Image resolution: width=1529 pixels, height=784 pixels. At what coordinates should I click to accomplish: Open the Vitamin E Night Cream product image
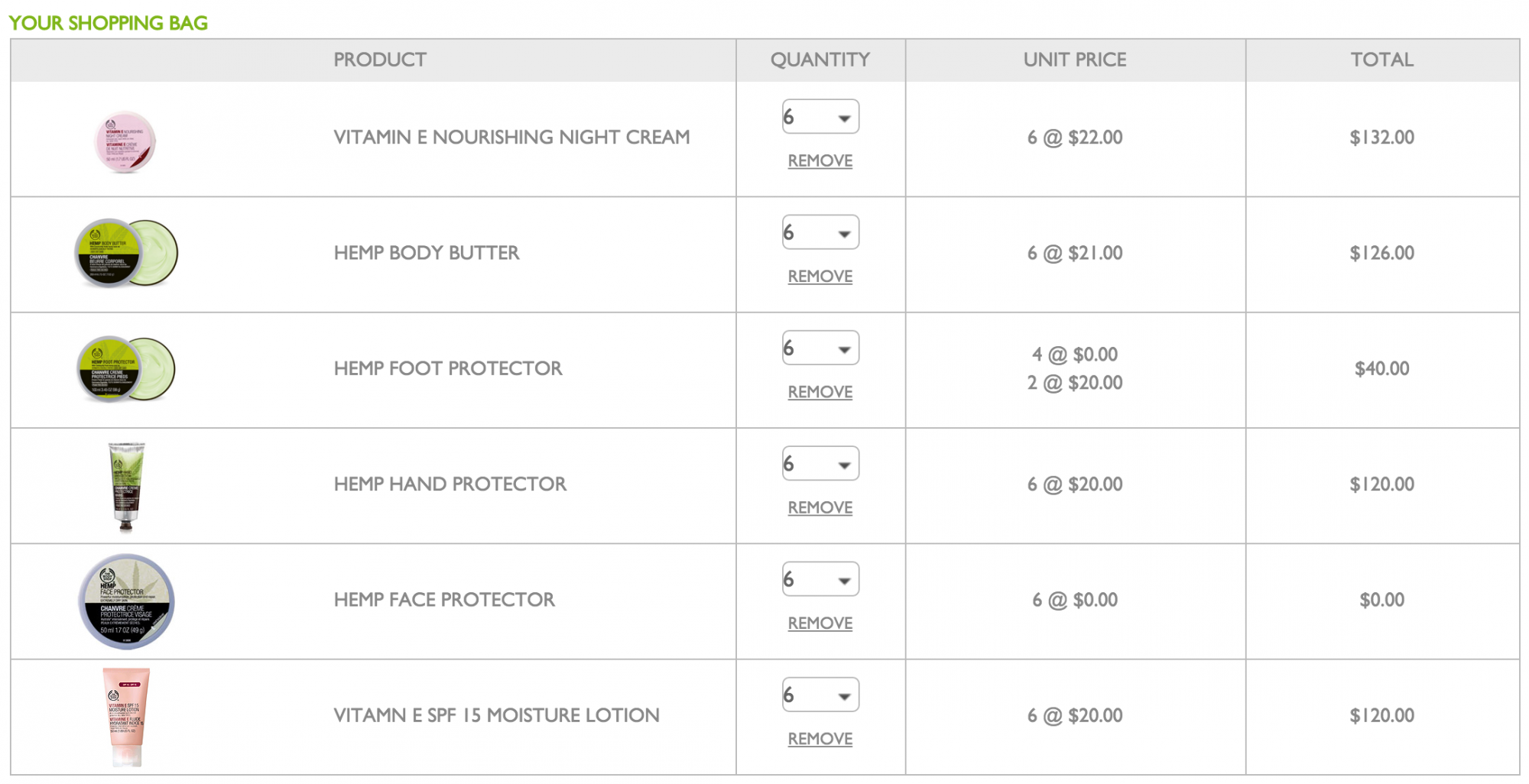click(125, 141)
